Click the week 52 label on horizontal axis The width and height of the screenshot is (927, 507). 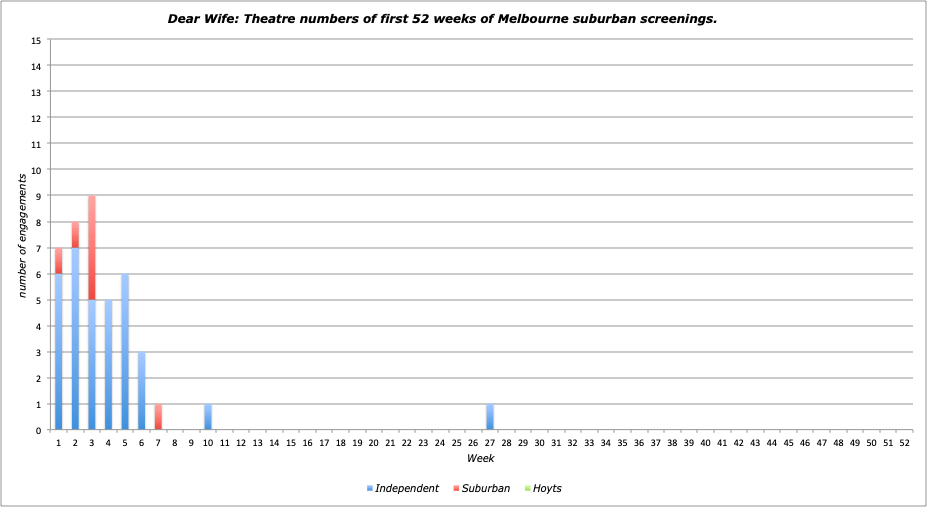904,442
